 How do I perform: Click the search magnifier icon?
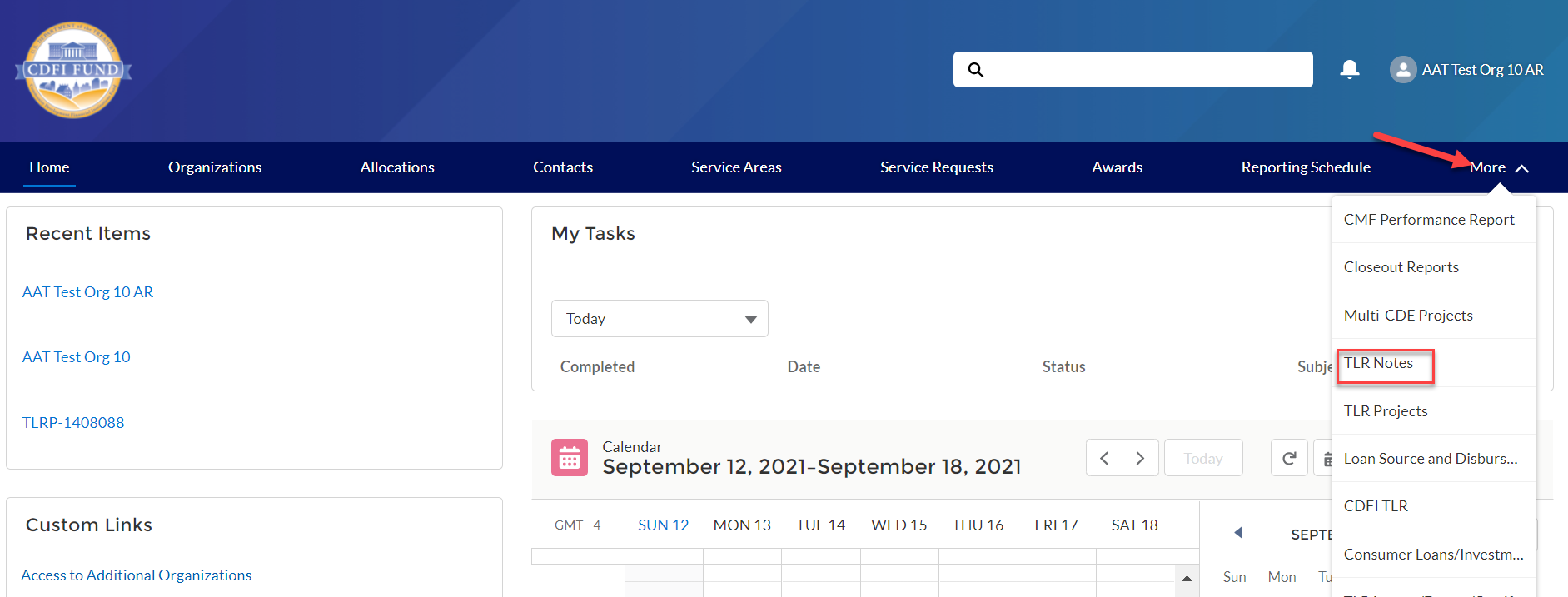(x=976, y=70)
